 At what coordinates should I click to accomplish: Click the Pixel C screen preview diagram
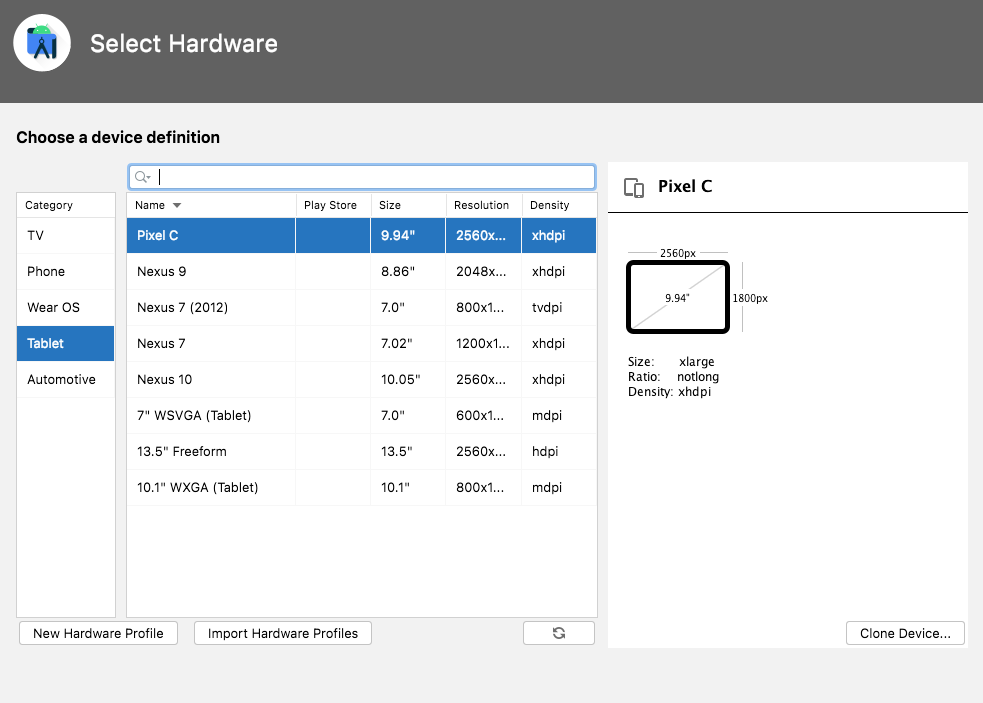[x=678, y=297]
